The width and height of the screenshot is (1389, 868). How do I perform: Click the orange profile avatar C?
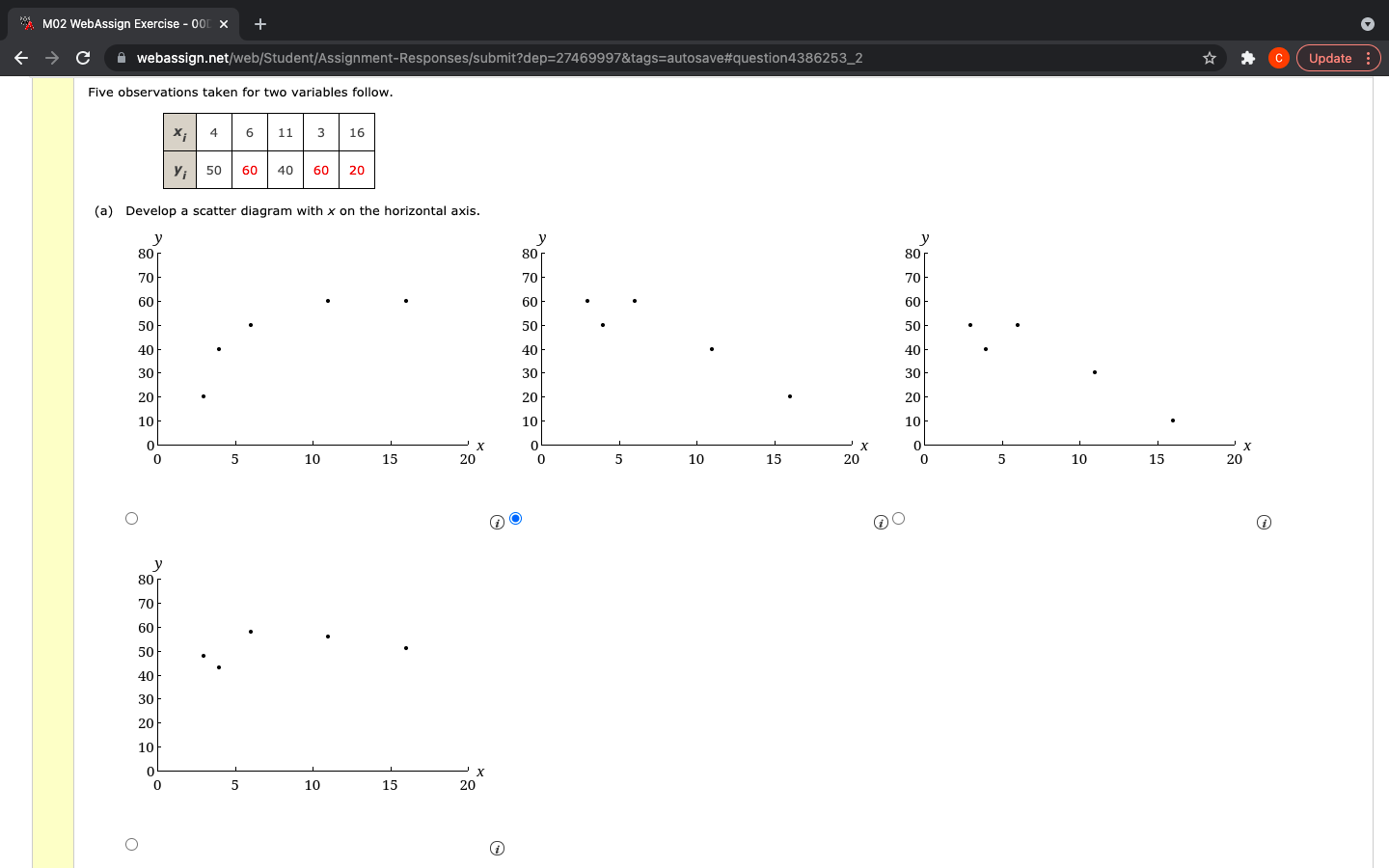1279,58
